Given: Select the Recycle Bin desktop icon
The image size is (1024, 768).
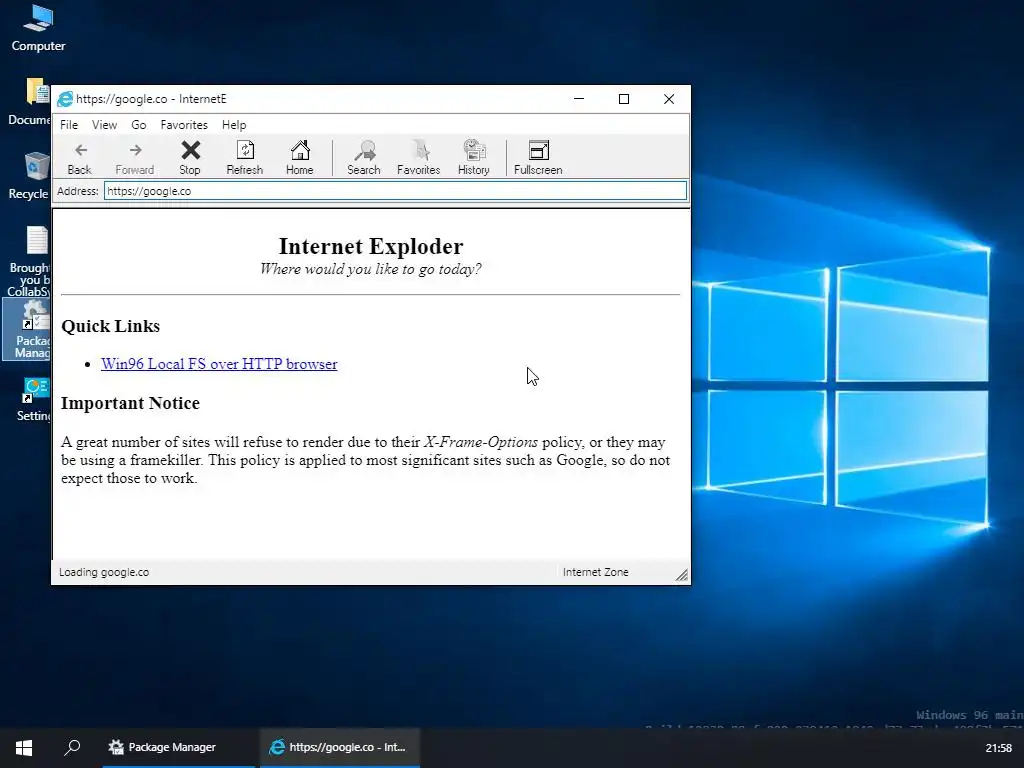Looking at the screenshot, I should click(29, 175).
